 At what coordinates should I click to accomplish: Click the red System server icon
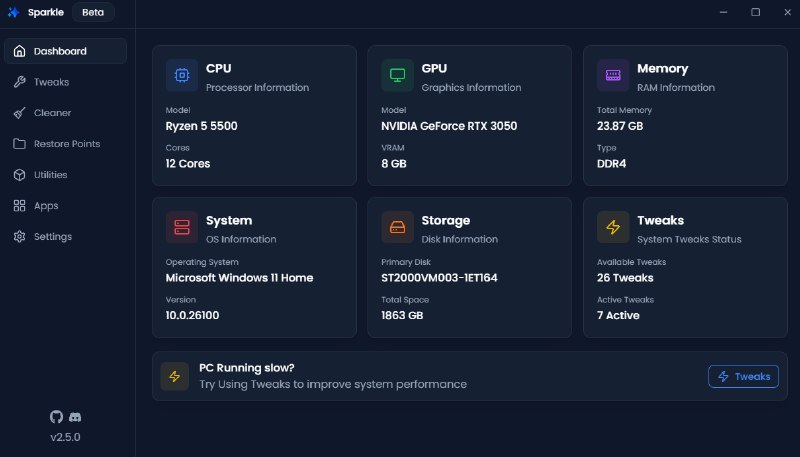tap(181, 227)
